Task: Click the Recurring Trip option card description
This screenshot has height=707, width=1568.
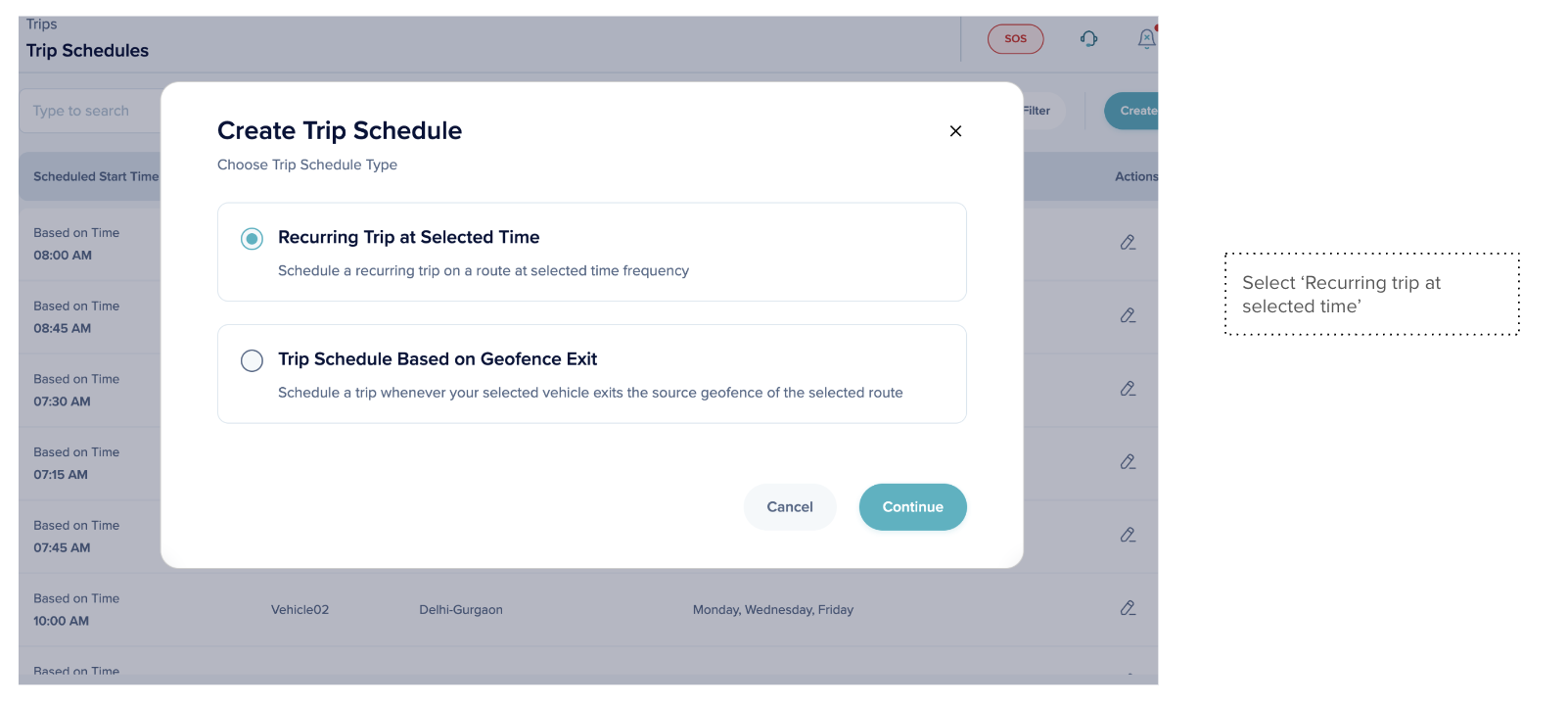Action: [483, 271]
